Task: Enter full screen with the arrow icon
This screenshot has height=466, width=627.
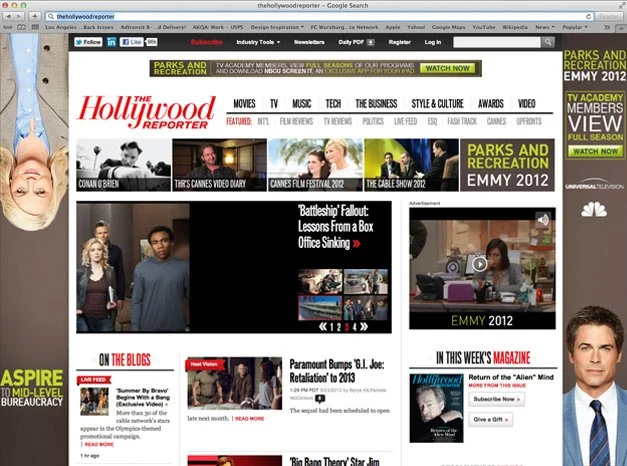Action: click(621, 5)
